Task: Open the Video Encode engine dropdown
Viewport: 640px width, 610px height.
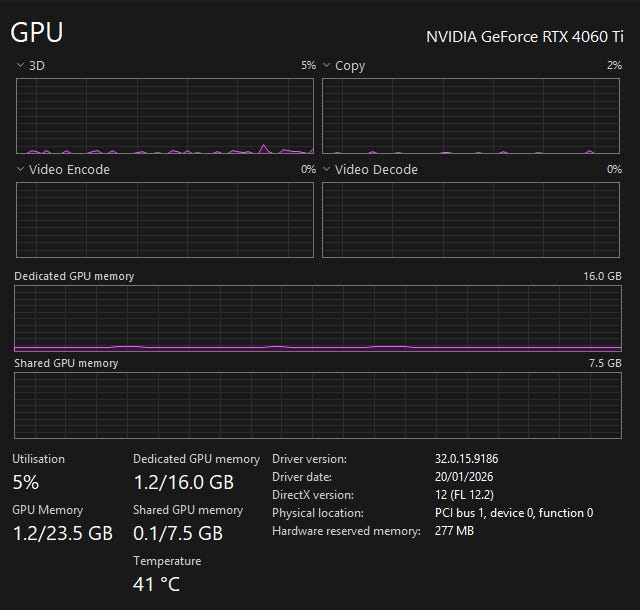Action: (x=21, y=169)
